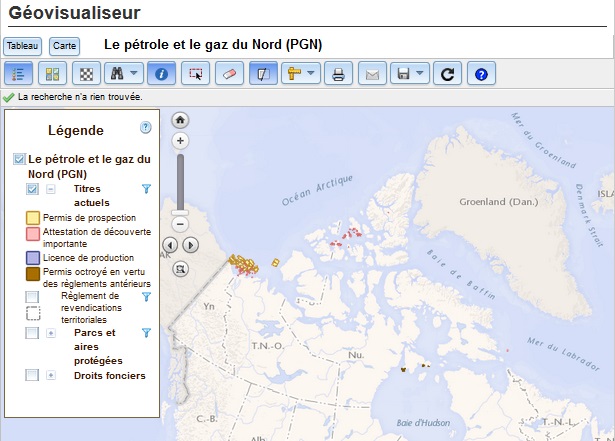The width and height of the screenshot is (615, 441).
Task: Click the Droits fonciers label
Action: [110, 375]
